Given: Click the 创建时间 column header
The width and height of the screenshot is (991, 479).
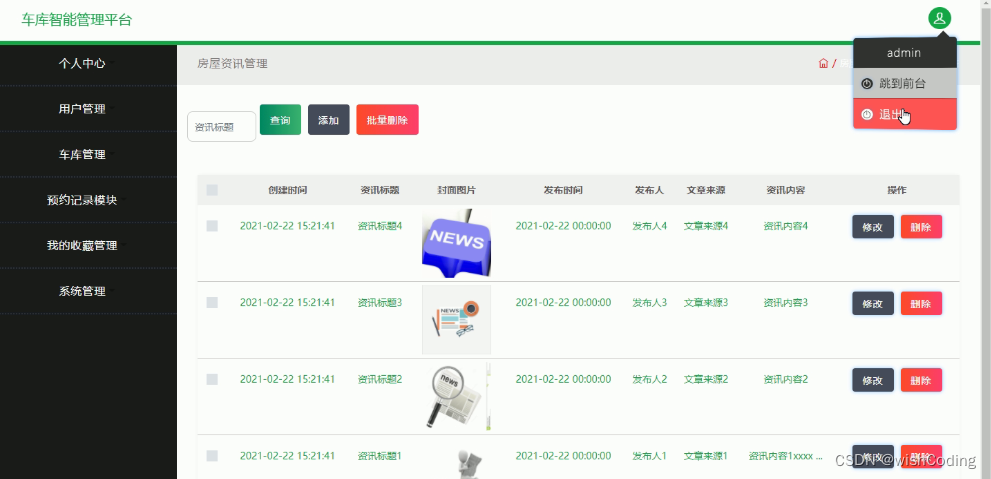Looking at the screenshot, I should (288, 190).
